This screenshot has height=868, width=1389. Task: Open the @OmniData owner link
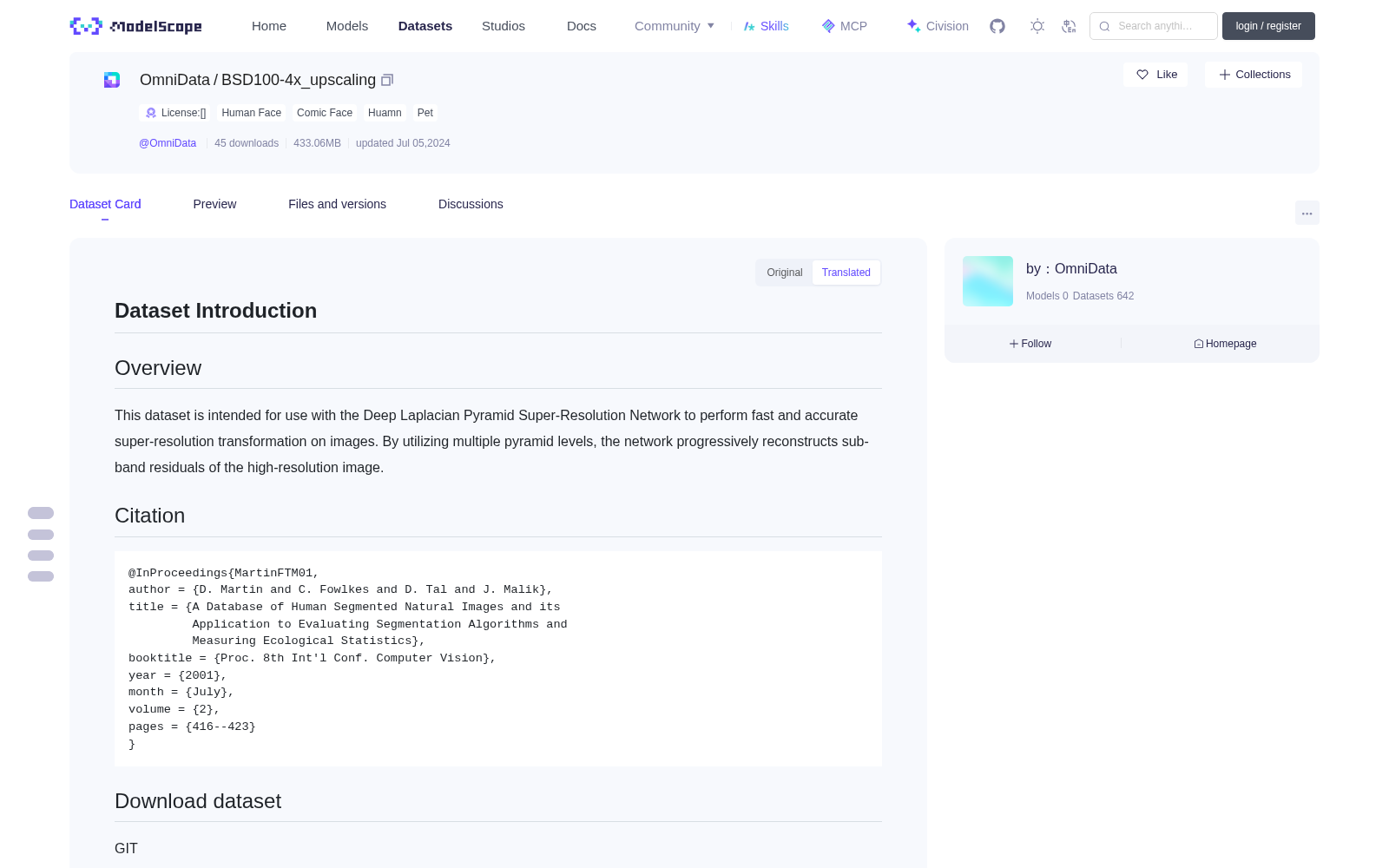168,143
